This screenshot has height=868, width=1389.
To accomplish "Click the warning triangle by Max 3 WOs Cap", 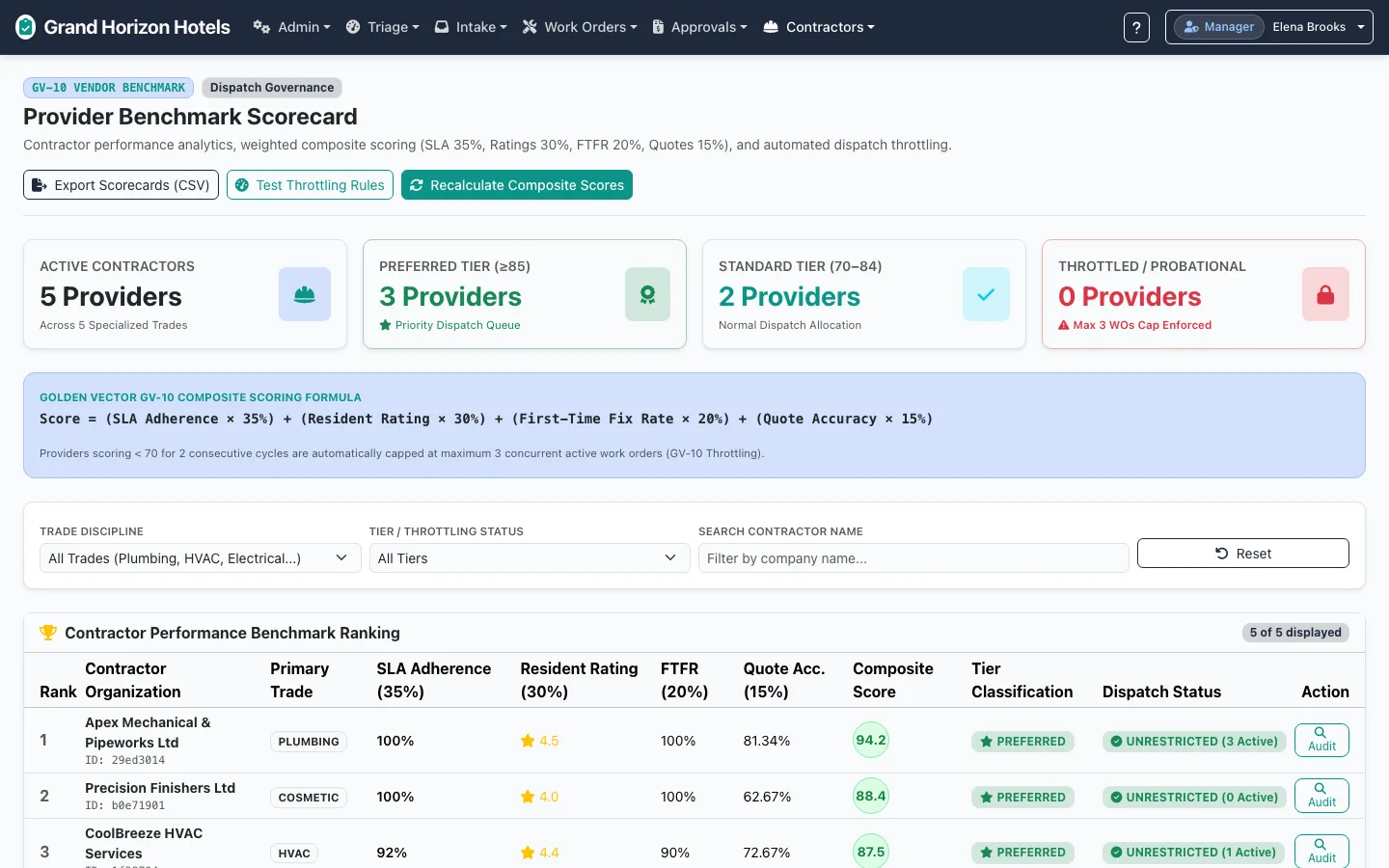I will (1064, 325).
